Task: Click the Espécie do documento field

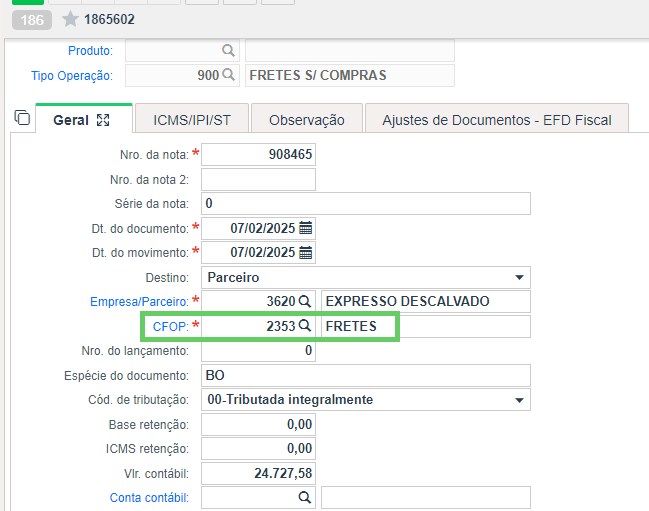Action: (366, 375)
